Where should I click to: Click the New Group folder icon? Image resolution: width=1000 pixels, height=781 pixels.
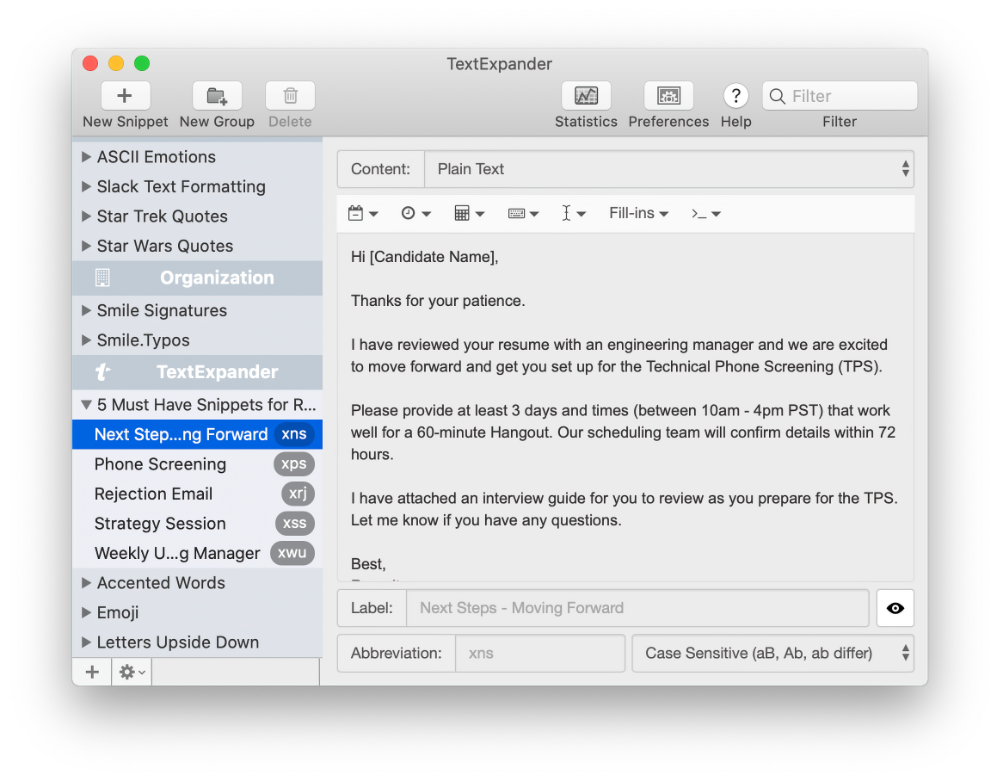click(217, 96)
